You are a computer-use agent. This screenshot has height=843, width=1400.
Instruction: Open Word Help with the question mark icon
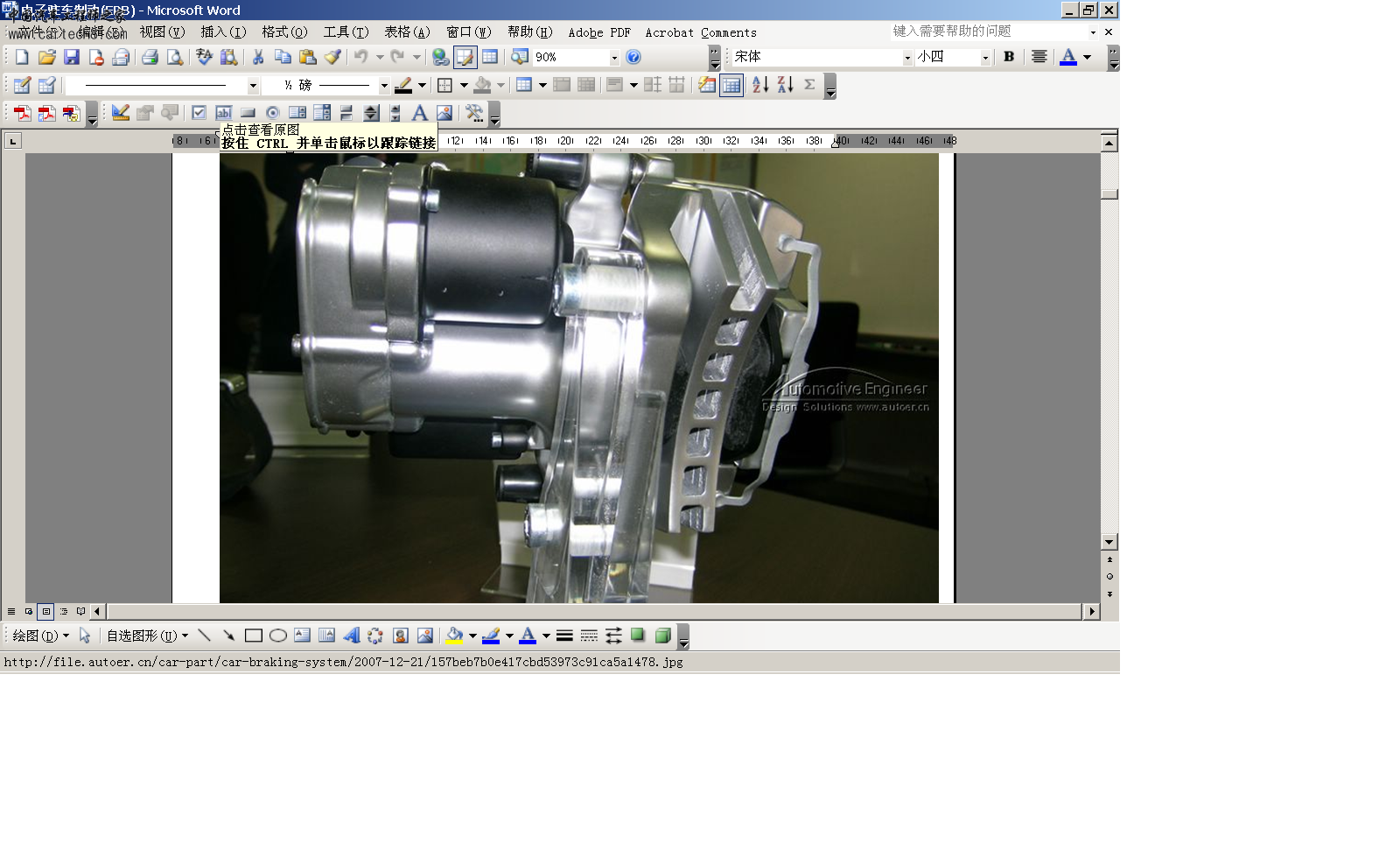point(633,57)
